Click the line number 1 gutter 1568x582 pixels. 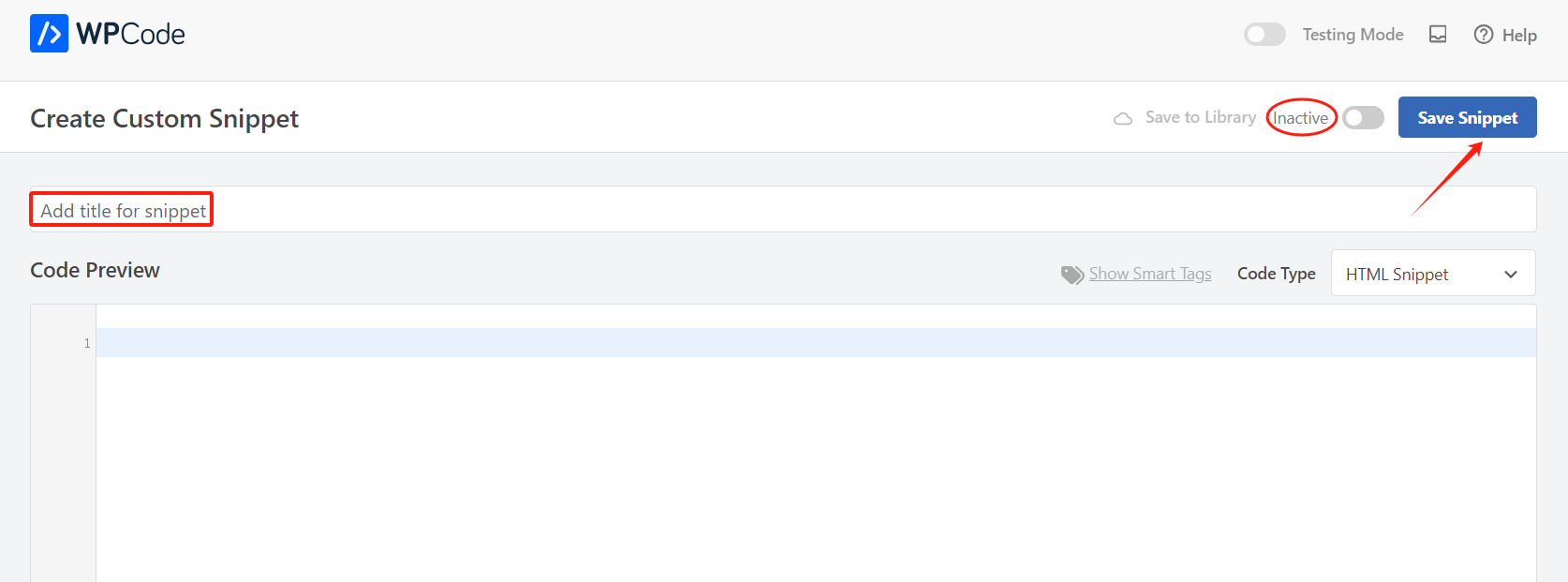pos(86,344)
